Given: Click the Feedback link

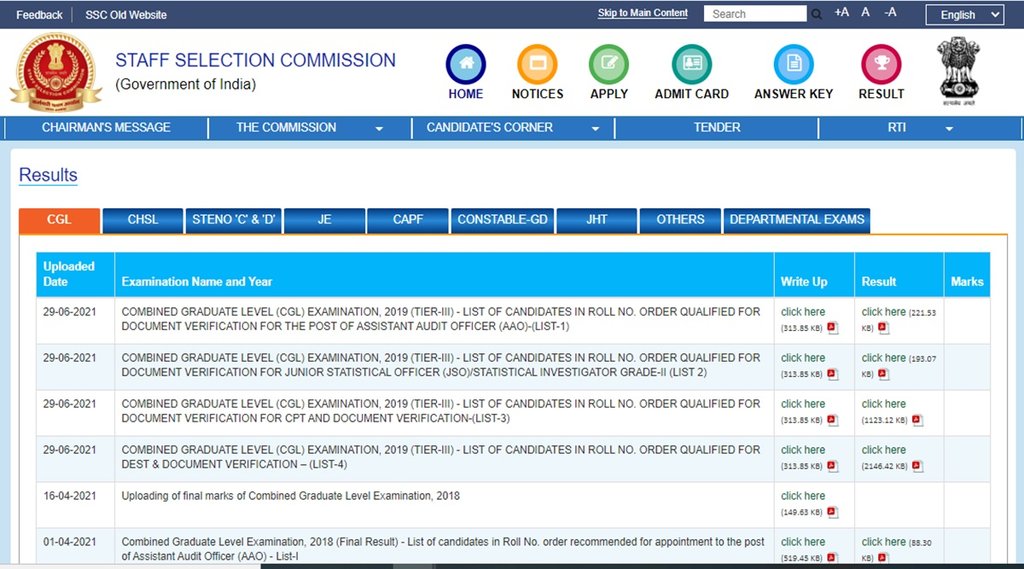Looking at the screenshot, I should coord(39,14).
